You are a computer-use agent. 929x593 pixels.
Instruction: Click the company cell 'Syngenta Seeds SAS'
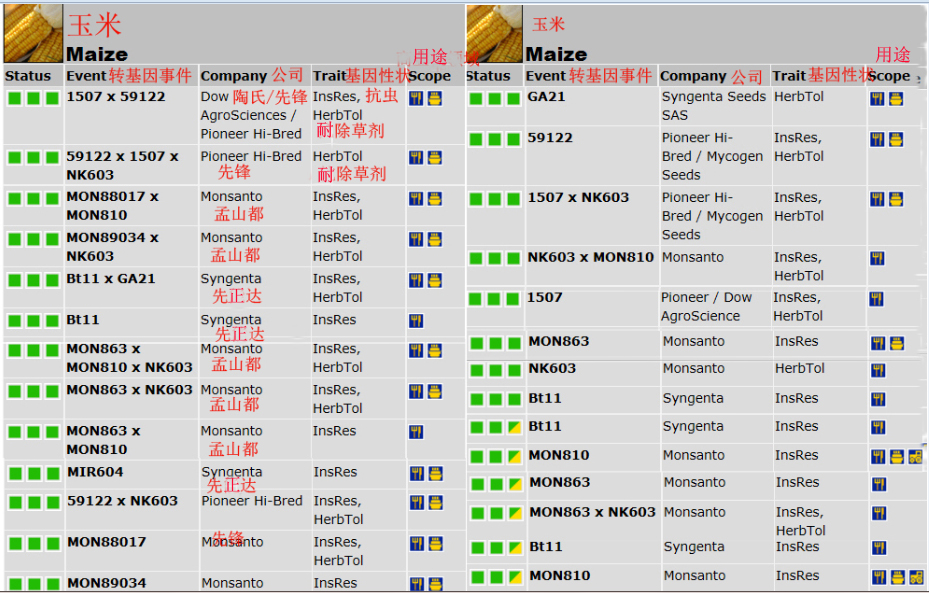[x=714, y=106]
